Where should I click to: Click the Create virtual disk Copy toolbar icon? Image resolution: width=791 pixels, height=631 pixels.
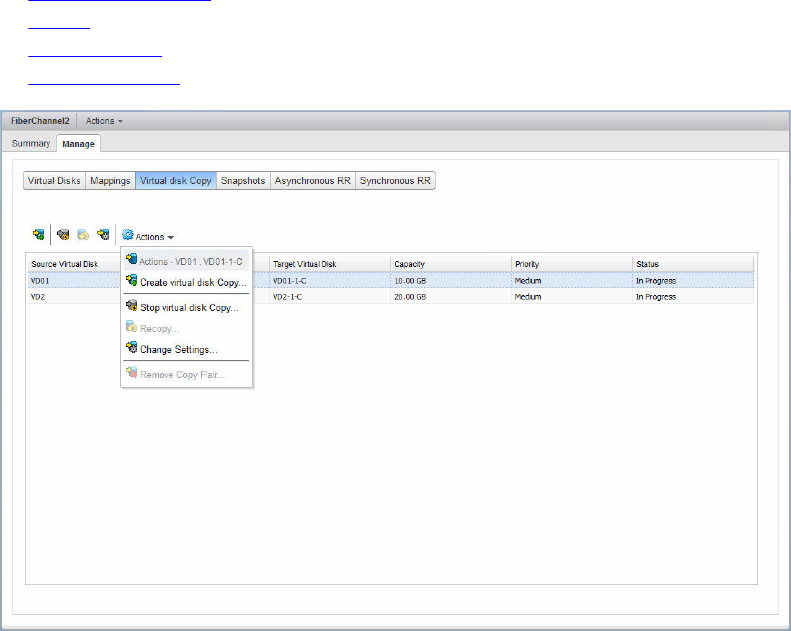(38, 235)
